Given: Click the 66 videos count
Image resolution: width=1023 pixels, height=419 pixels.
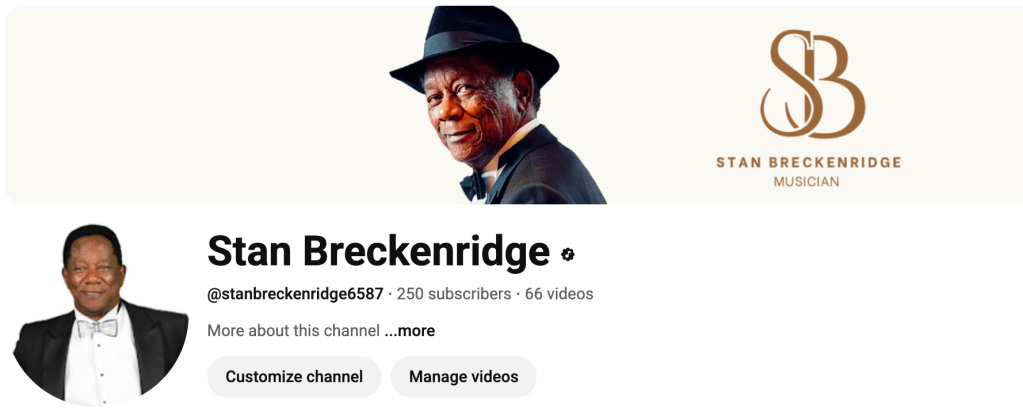Looking at the screenshot, I should pos(559,294).
